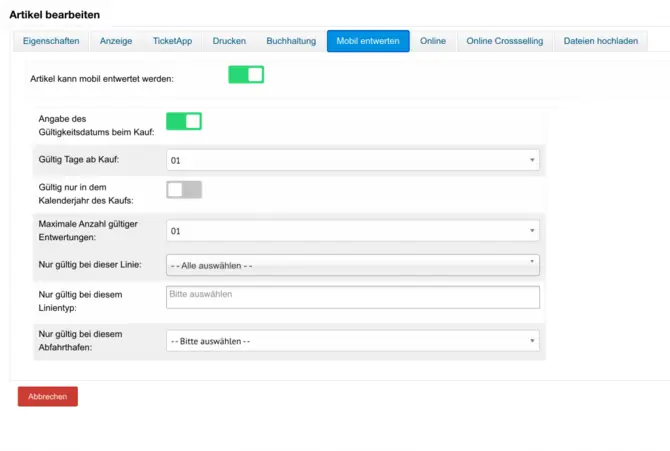
Task: Click the active Mobil entwerten tab
Action: click(368, 41)
